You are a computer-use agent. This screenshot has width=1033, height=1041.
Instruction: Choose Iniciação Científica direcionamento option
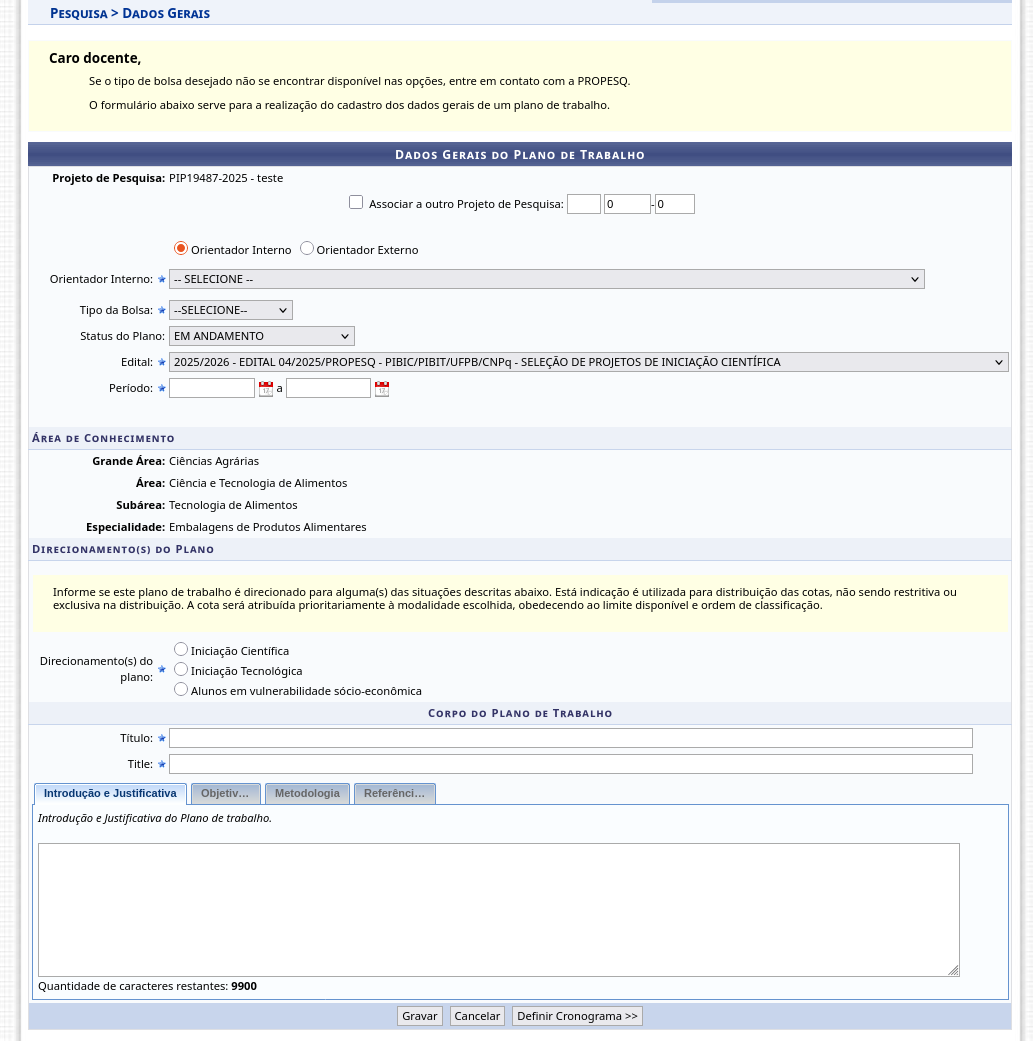click(181, 650)
